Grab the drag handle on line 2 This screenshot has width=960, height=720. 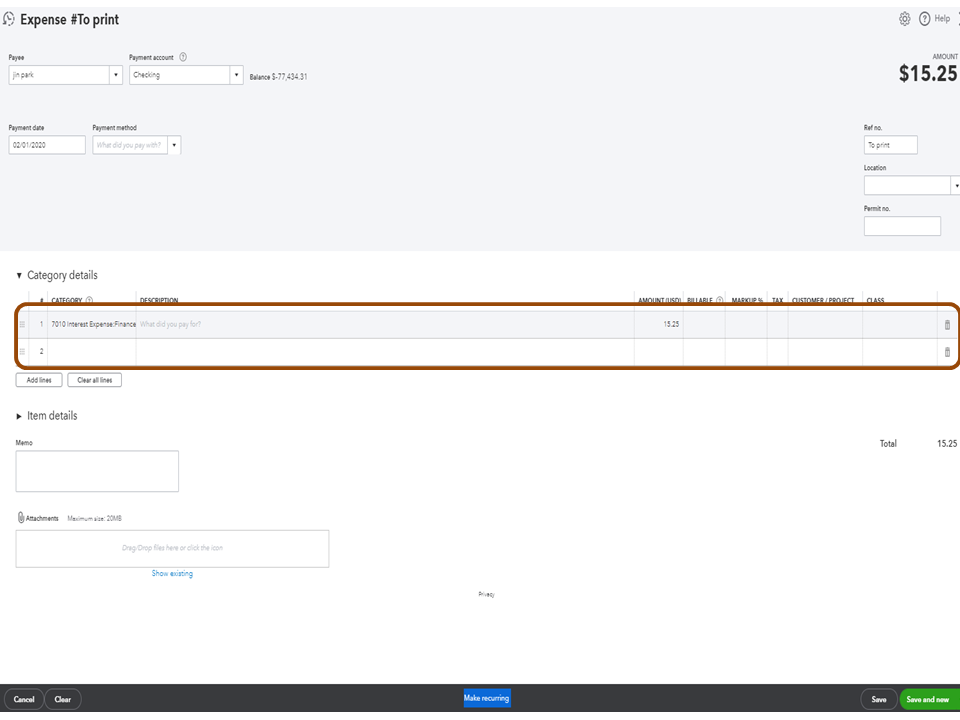pyautogui.click(x=22, y=352)
